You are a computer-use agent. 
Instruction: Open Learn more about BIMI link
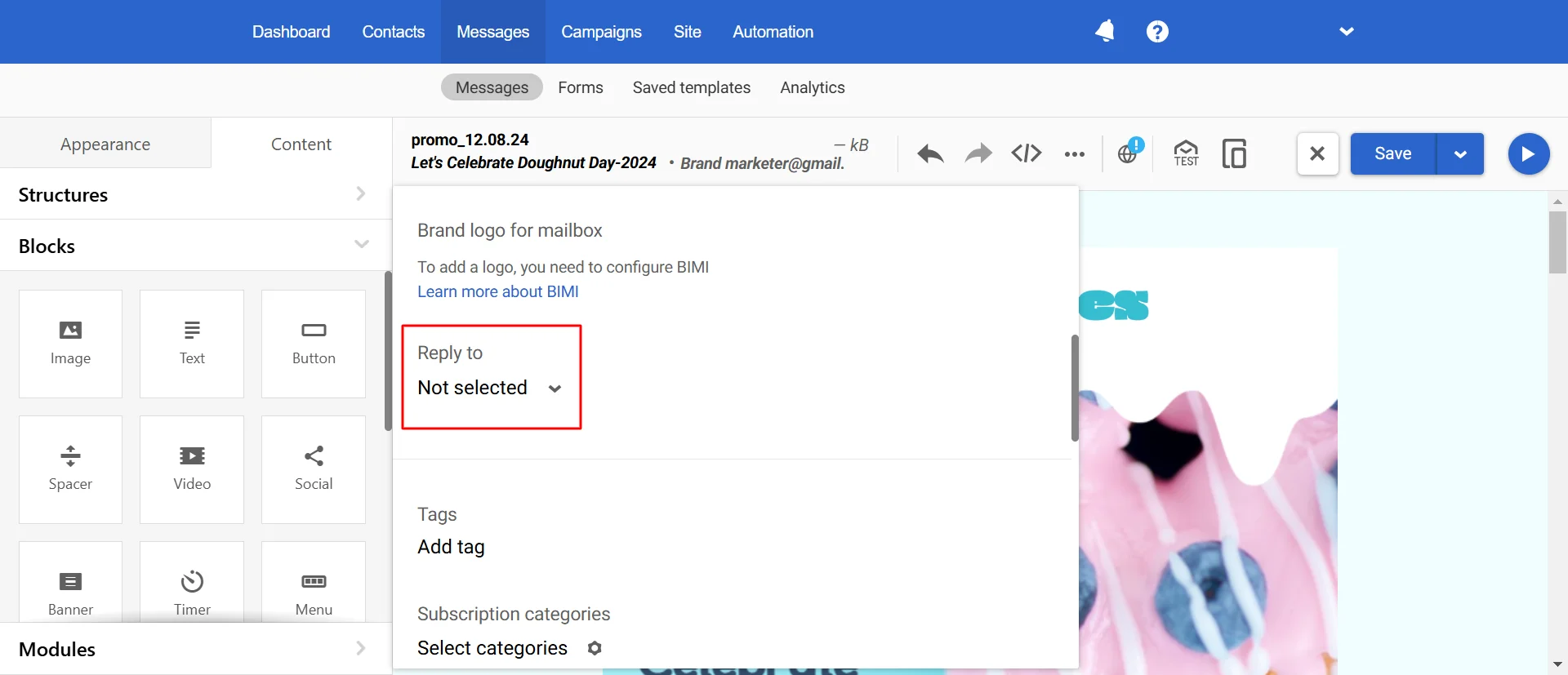(498, 291)
